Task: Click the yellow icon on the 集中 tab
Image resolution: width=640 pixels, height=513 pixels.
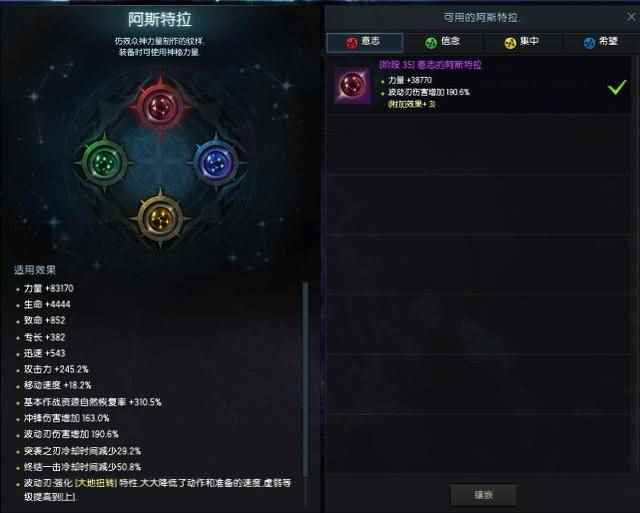Action: [x=510, y=42]
